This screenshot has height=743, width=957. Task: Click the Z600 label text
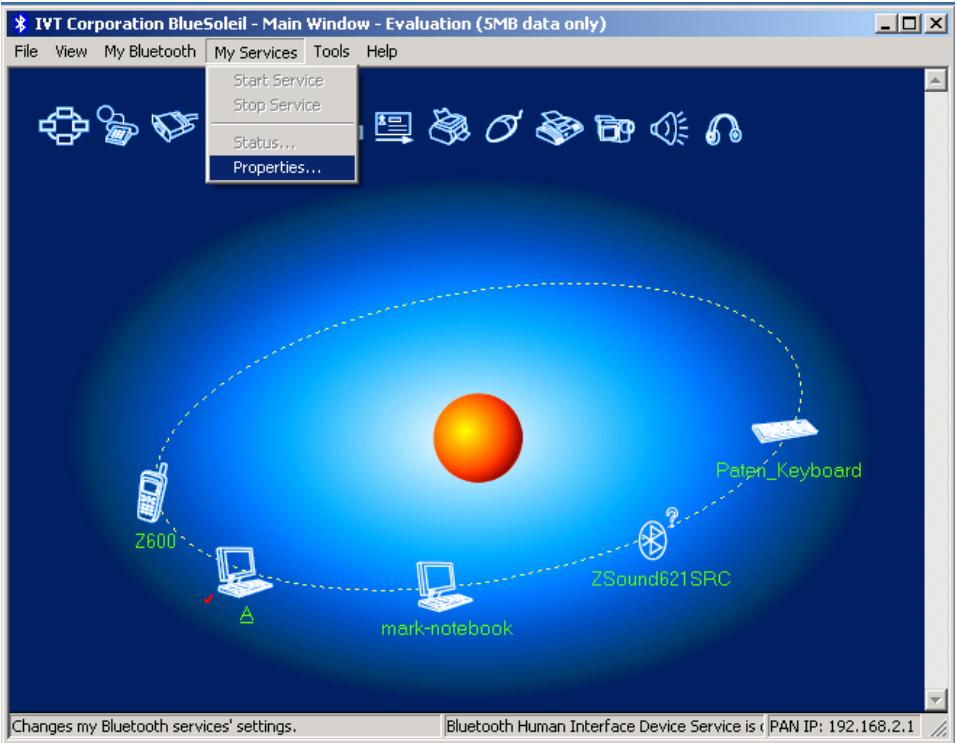tap(155, 541)
